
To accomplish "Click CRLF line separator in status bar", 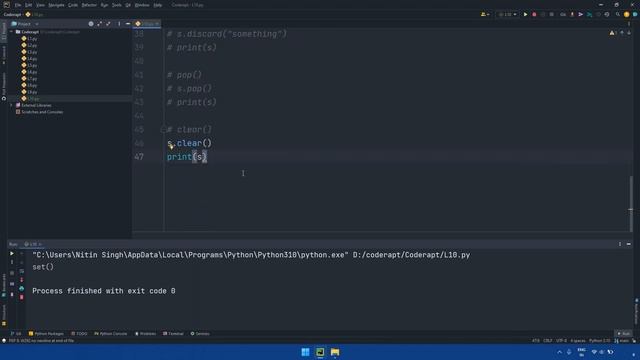I will 548,340.
